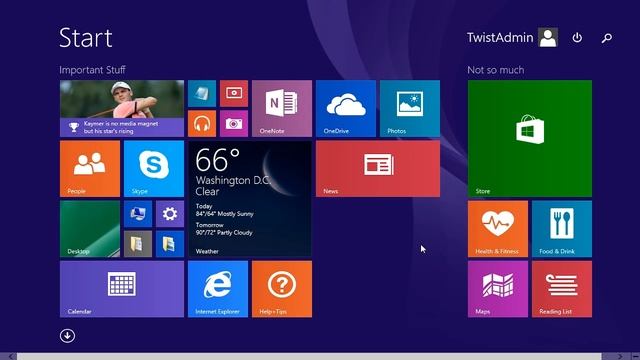Open the gray folder tile

click(x=138, y=244)
